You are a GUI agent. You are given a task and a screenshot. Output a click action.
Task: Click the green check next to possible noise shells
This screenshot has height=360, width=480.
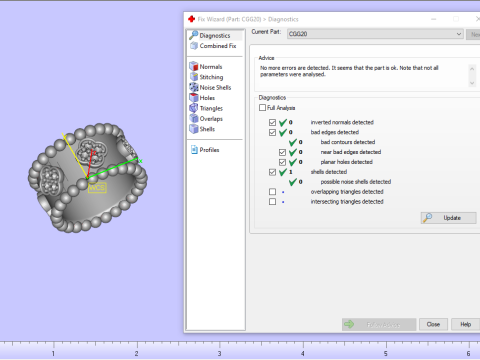pyautogui.click(x=293, y=182)
